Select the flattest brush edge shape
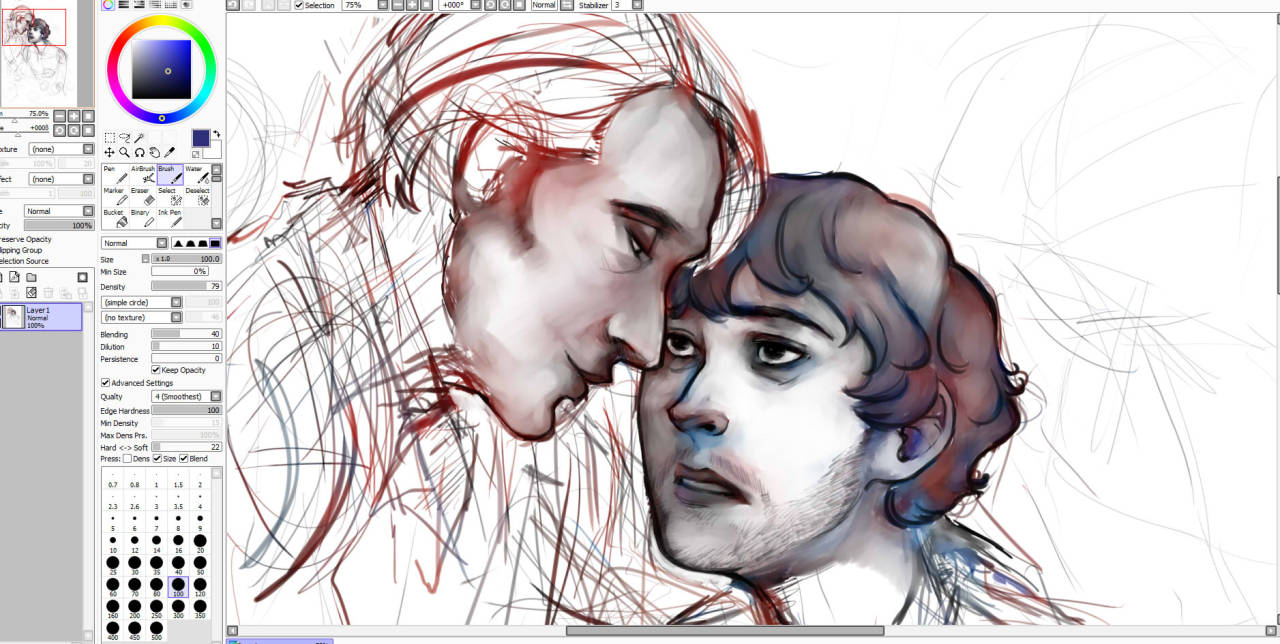The width and height of the screenshot is (1280, 644). tap(215, 243)
